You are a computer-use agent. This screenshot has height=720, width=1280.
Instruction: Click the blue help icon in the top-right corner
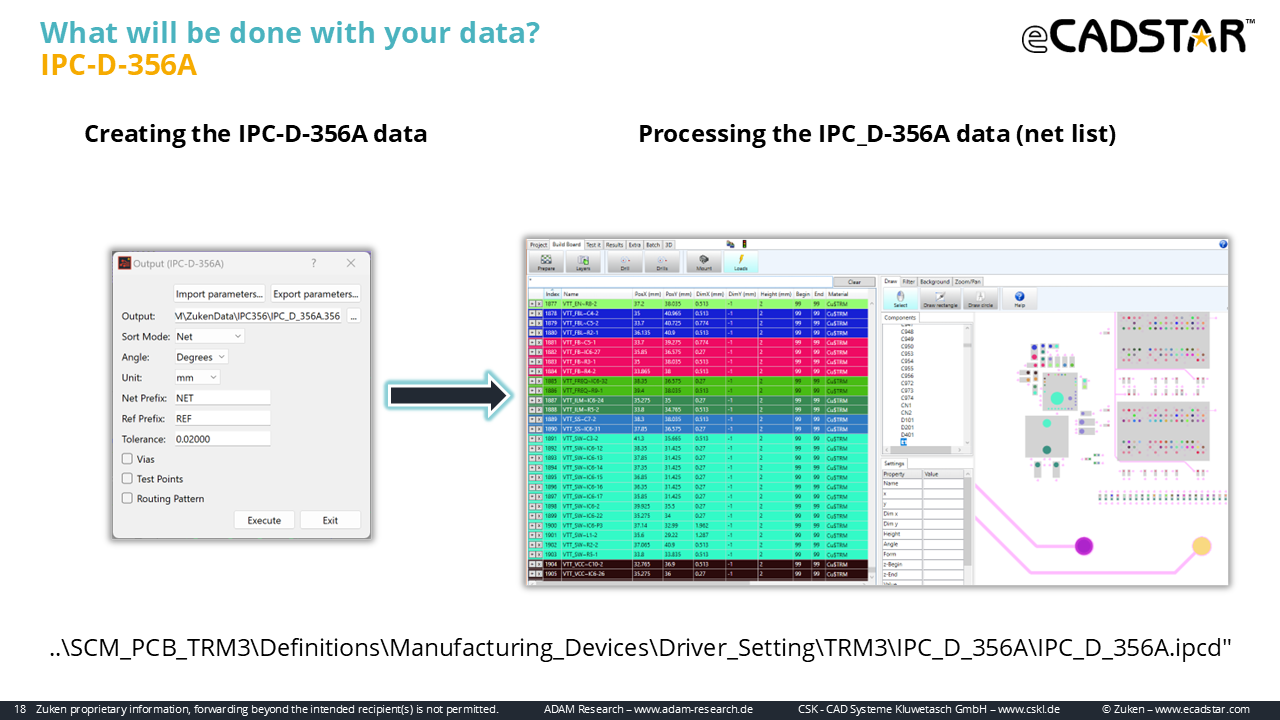point(1223,244)
